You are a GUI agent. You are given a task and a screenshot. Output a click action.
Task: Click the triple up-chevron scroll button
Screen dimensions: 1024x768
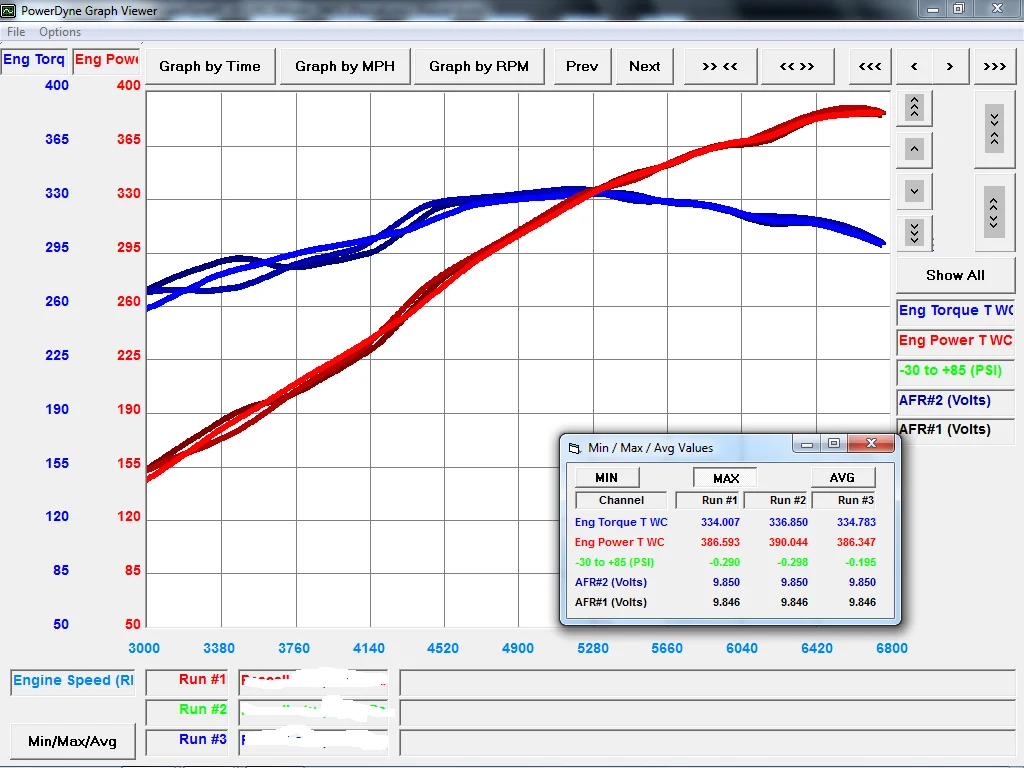tap(914, 107)
